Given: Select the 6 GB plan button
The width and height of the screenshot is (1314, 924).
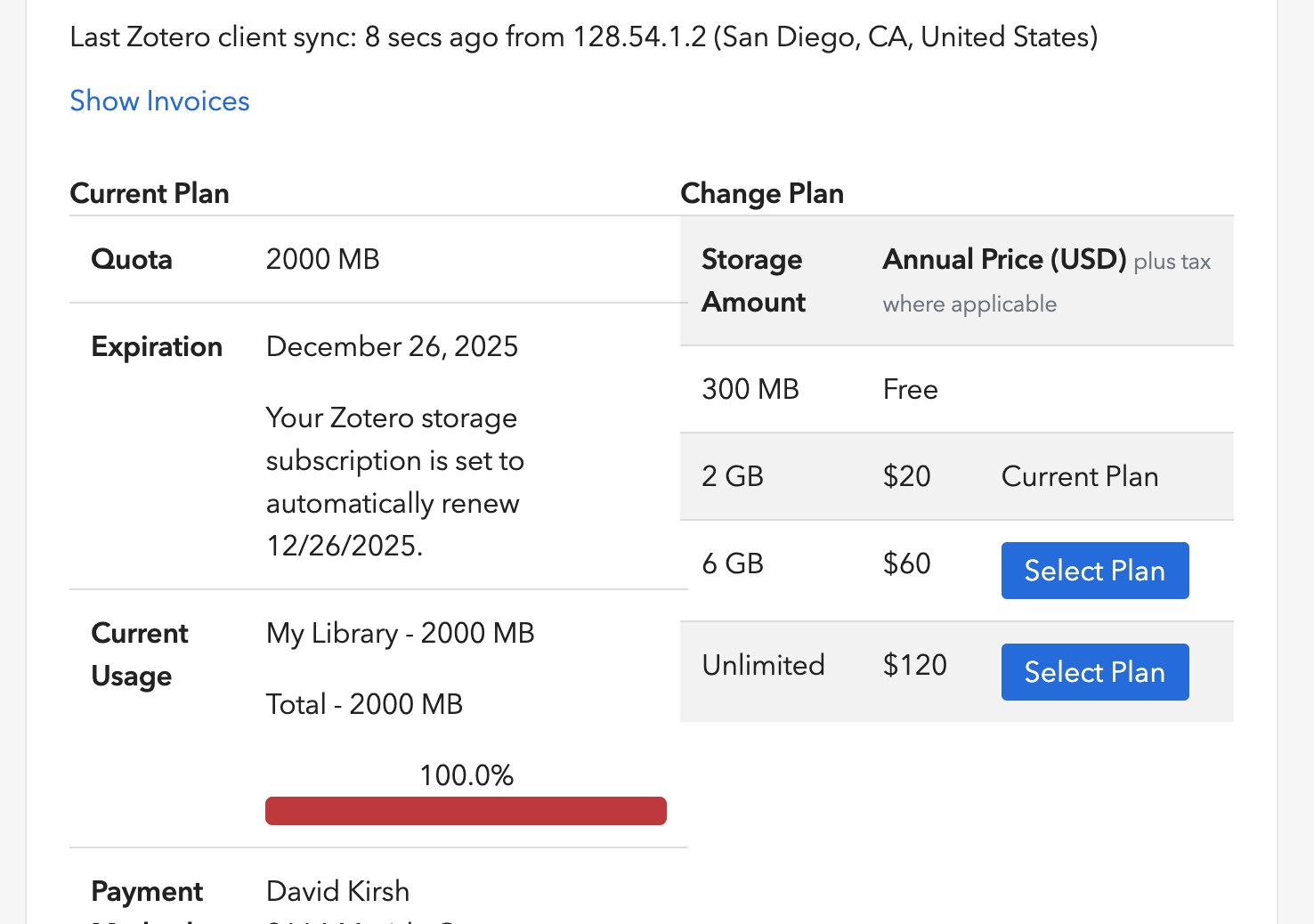Looking at the screenshot, I should click(1094, 571).
